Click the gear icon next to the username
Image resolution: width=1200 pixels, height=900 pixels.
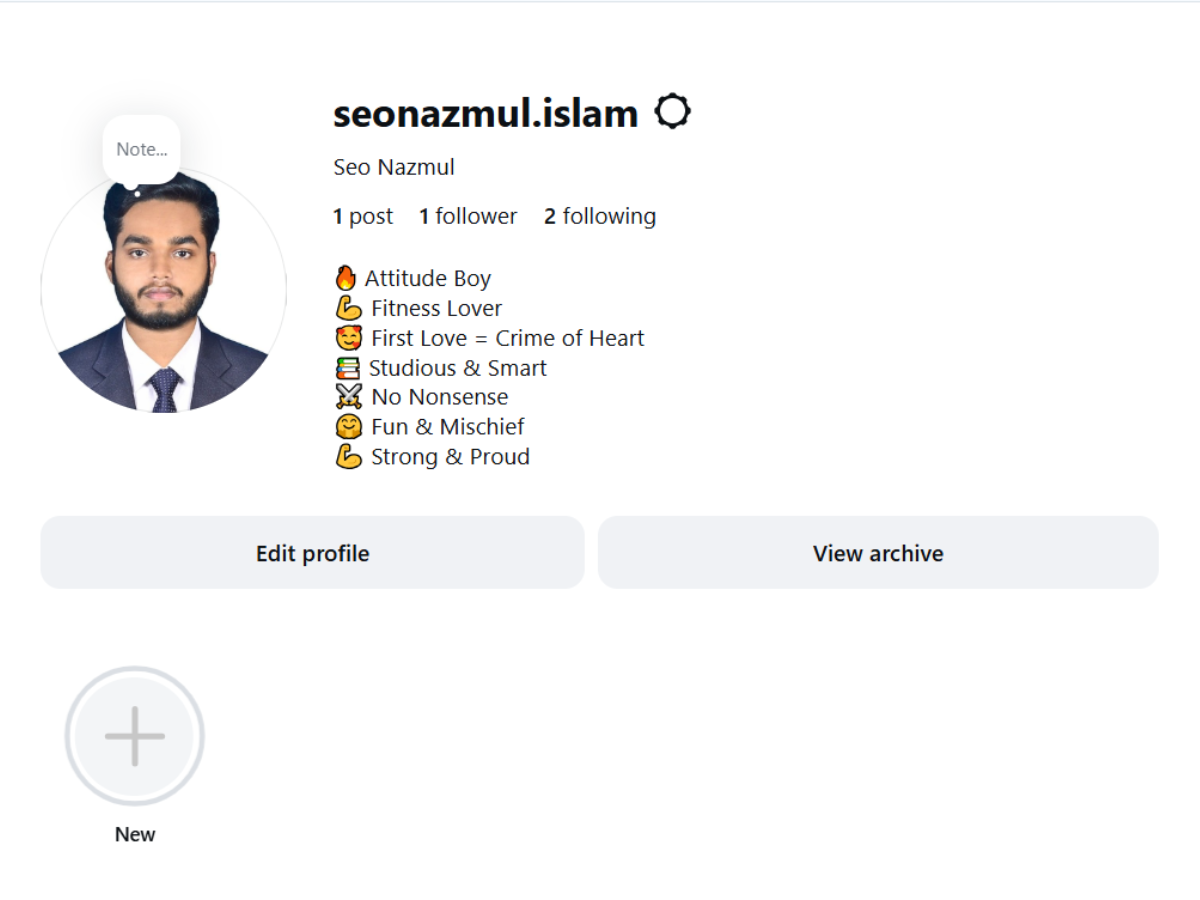(674, 112)
